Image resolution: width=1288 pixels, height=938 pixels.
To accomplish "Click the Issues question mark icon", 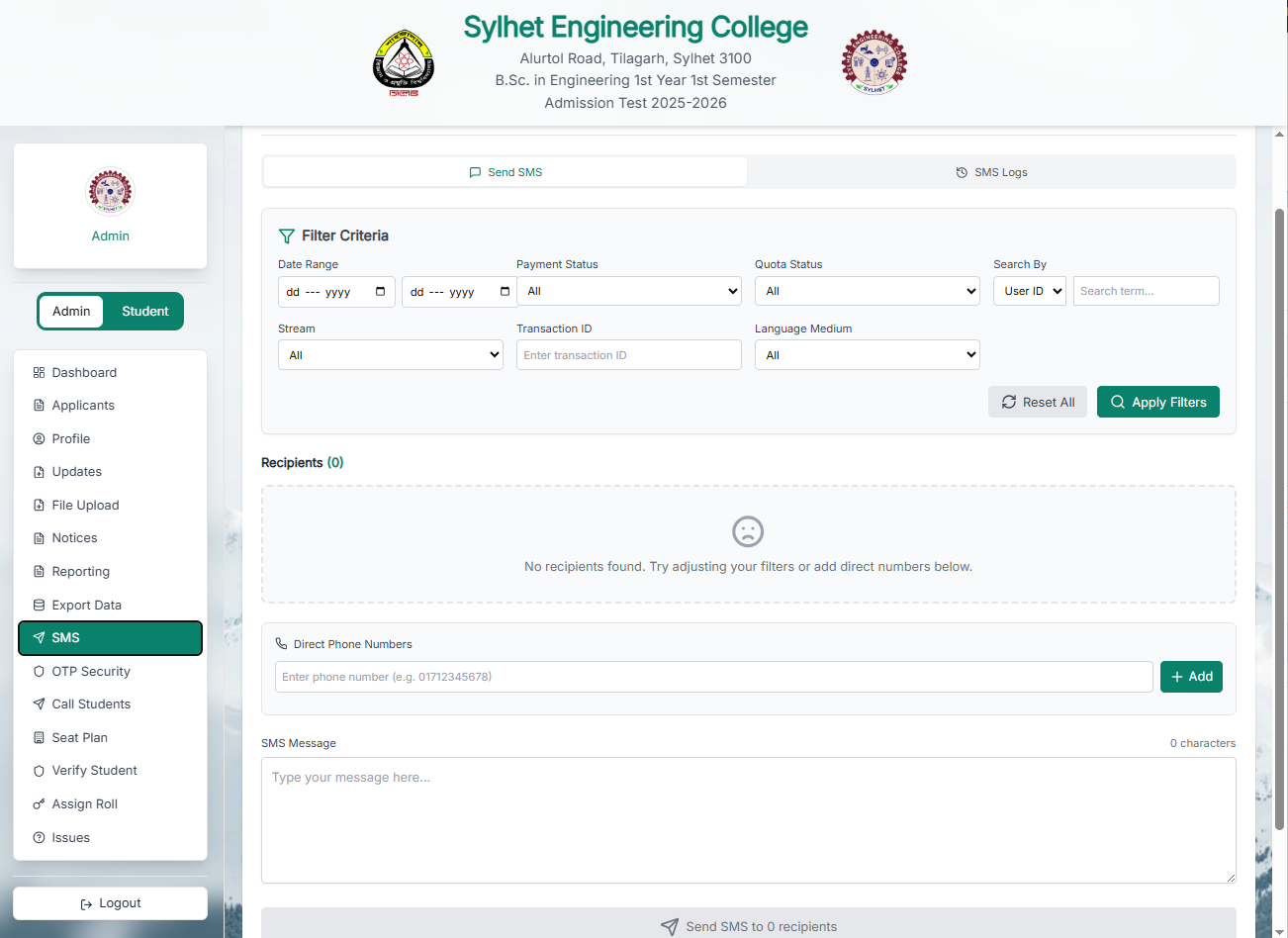I will 39,838.
